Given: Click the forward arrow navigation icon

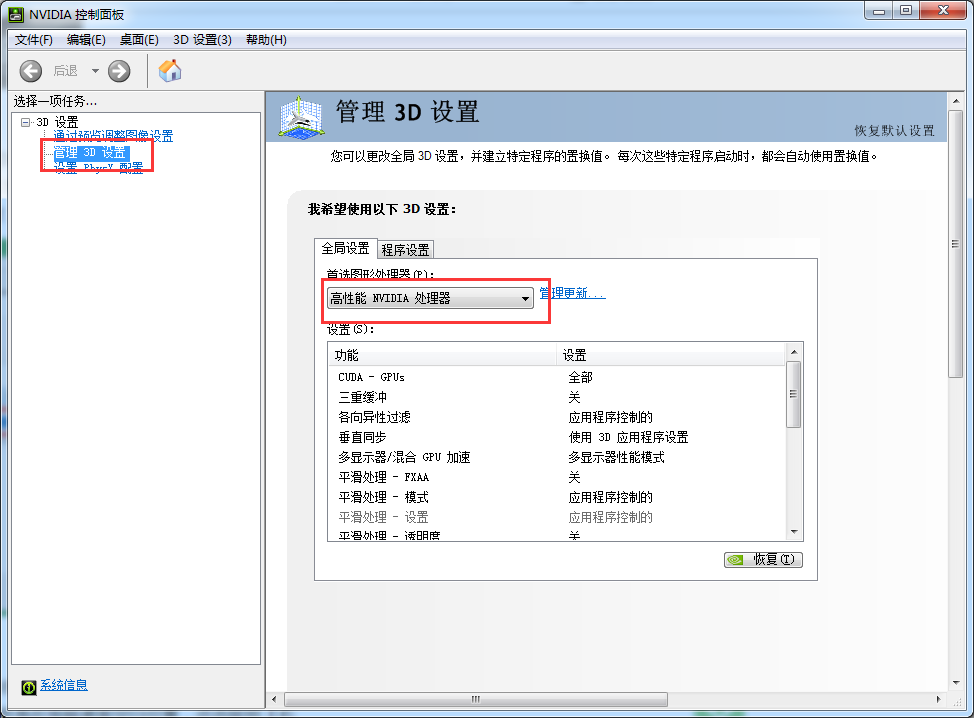Looking at the screenshot, I should tap(119, 71).
